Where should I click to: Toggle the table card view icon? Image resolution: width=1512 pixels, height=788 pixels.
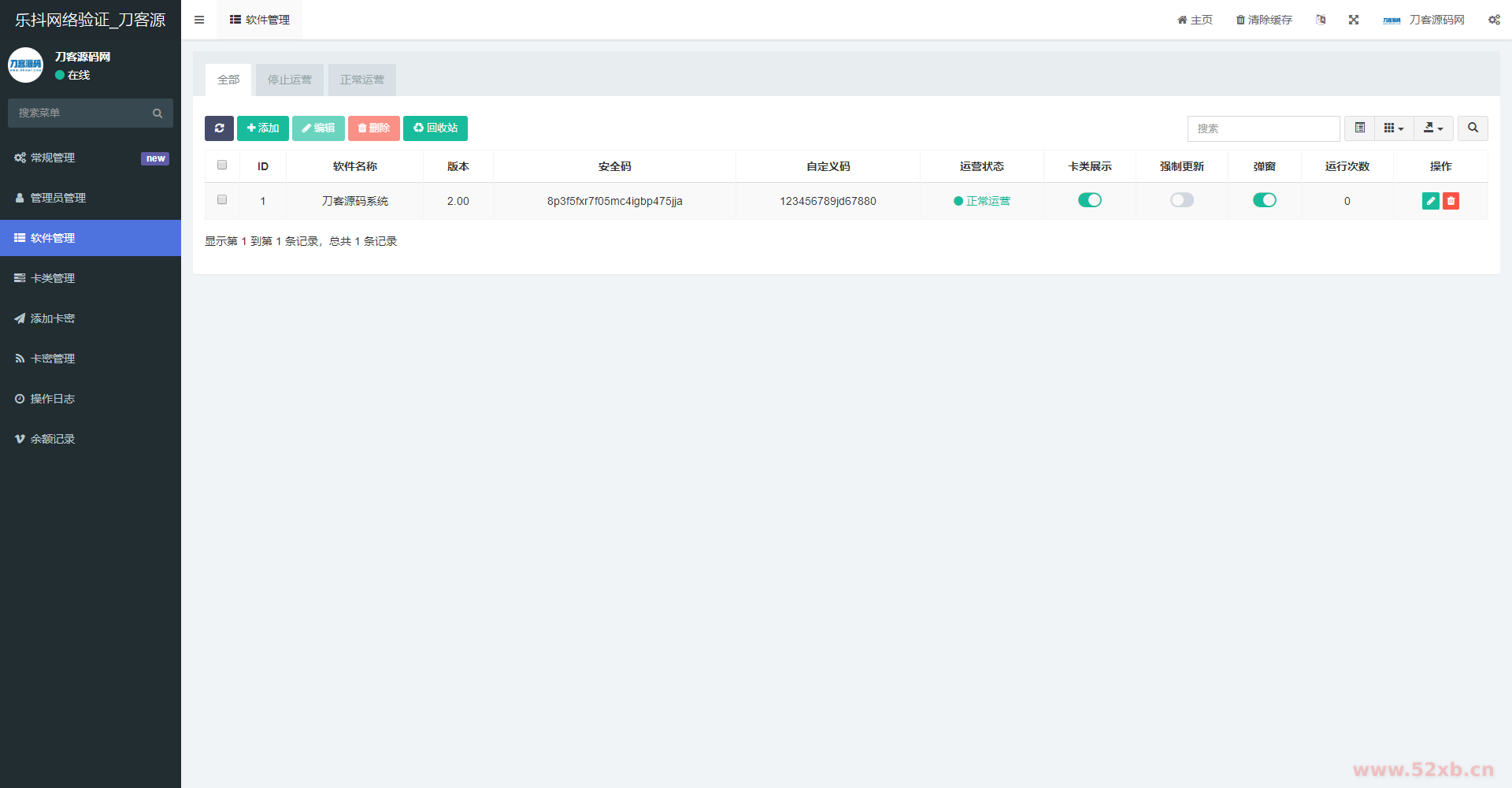(x=1359, y=128)
